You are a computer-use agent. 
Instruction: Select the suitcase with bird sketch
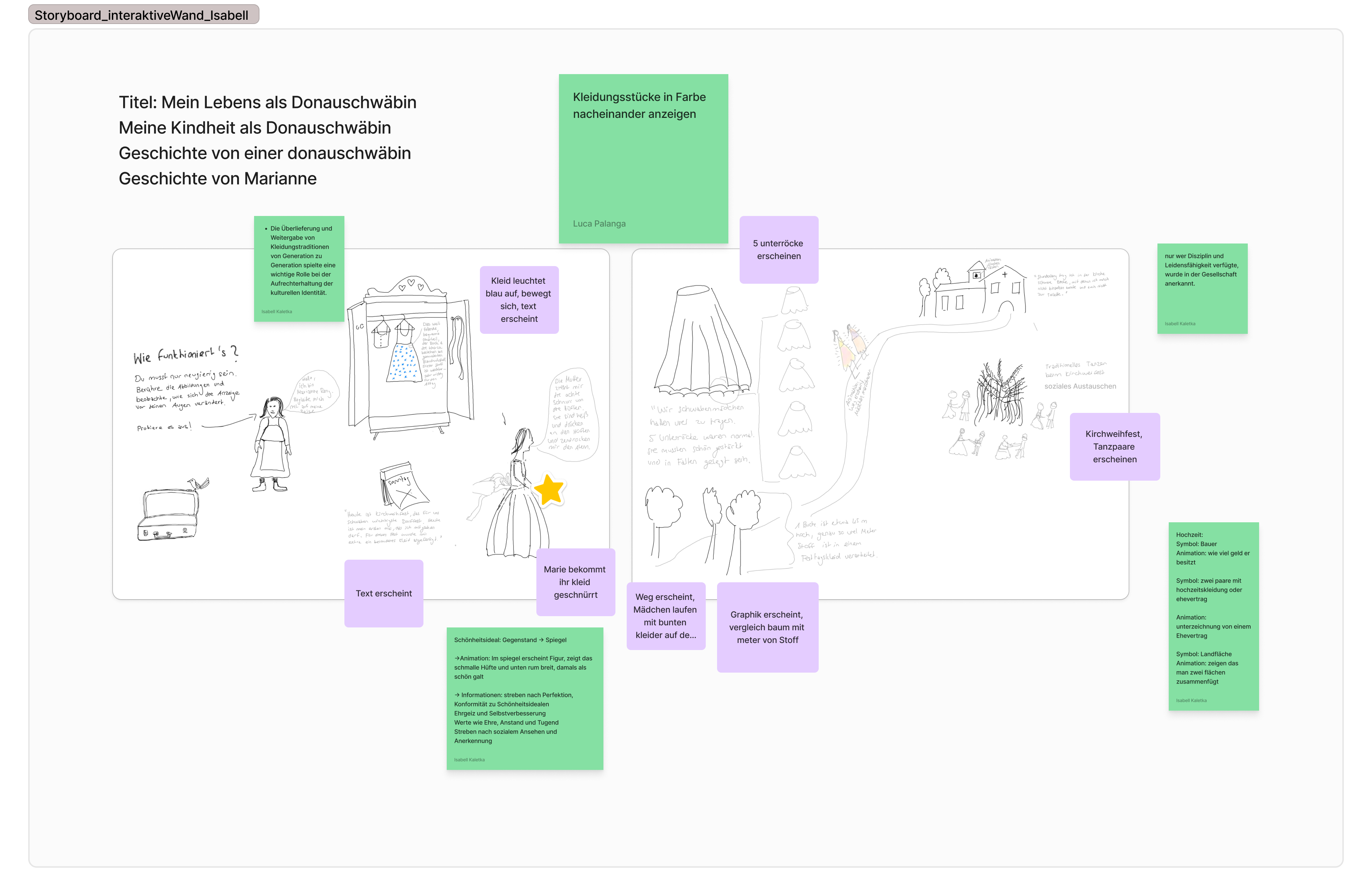(x=173, y=509)
